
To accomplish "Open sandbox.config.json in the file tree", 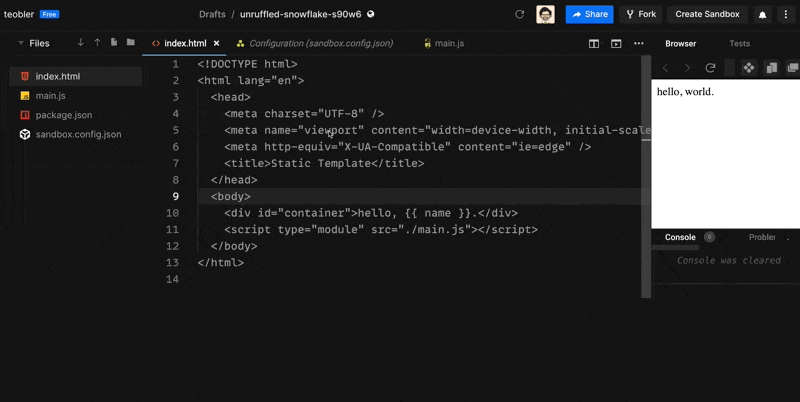I will coord(79,135).
